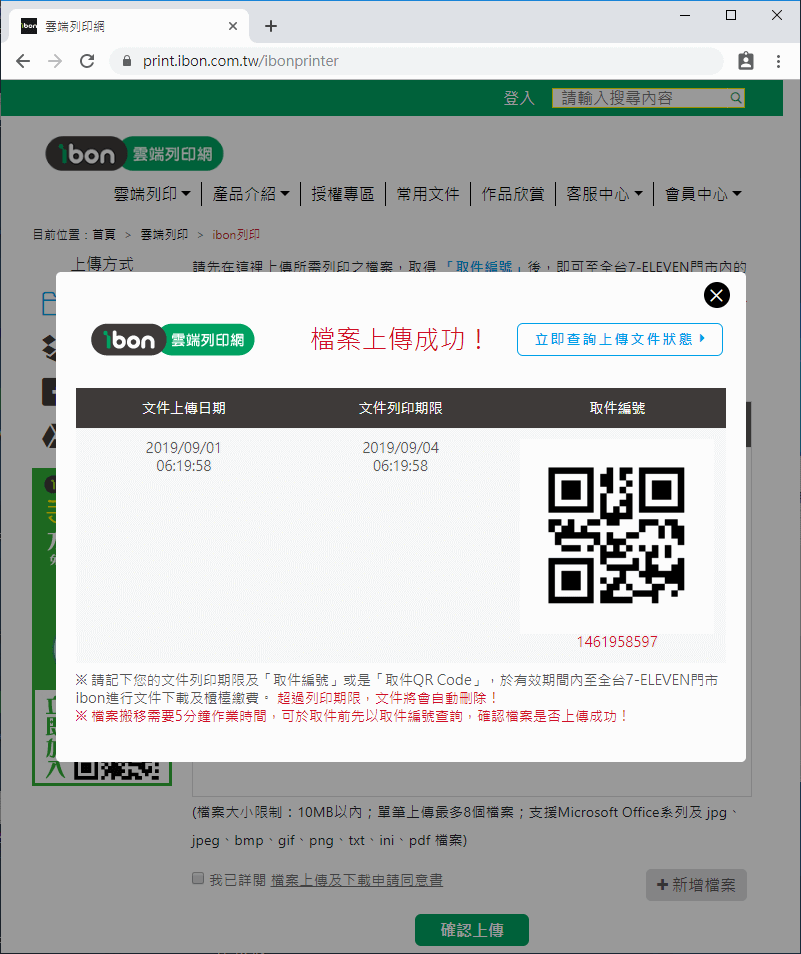
Task: Select 常用文件 in the navigation bar
Action: [428, 194]
